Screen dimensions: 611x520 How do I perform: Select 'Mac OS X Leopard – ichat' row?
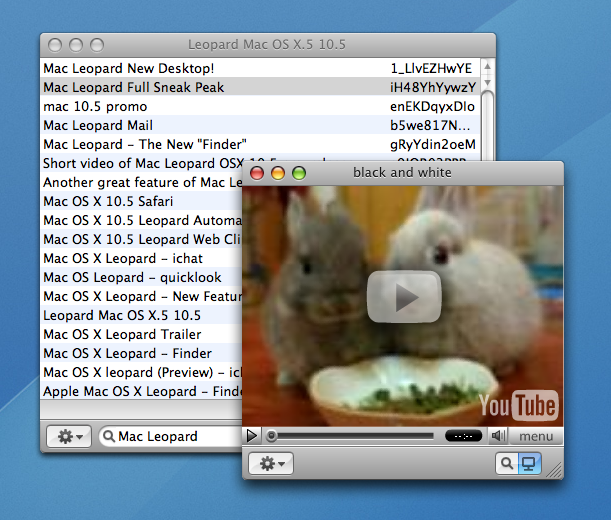pos(141,258)
